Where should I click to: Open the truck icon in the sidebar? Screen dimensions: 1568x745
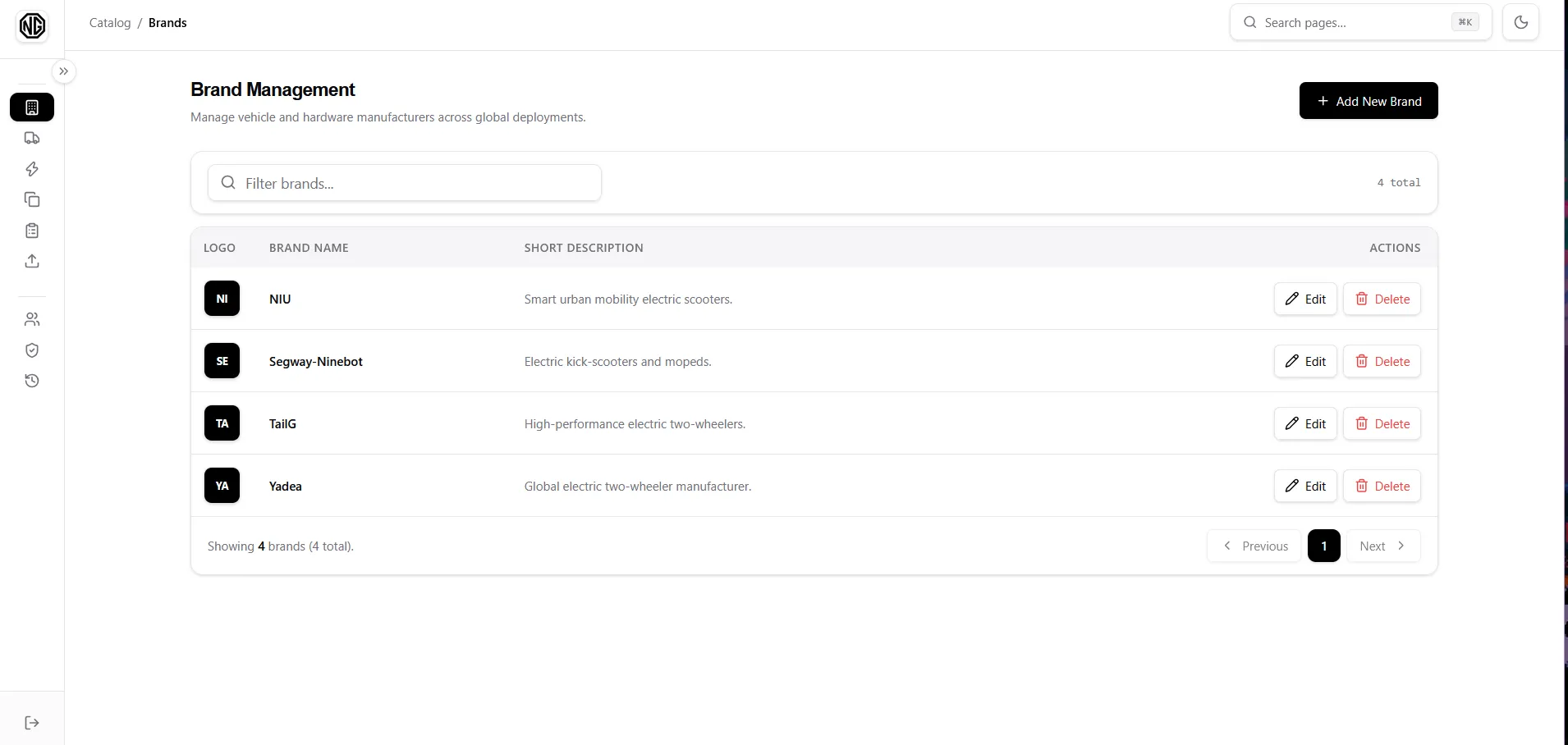pyautogui.click(x=32, y=138)
